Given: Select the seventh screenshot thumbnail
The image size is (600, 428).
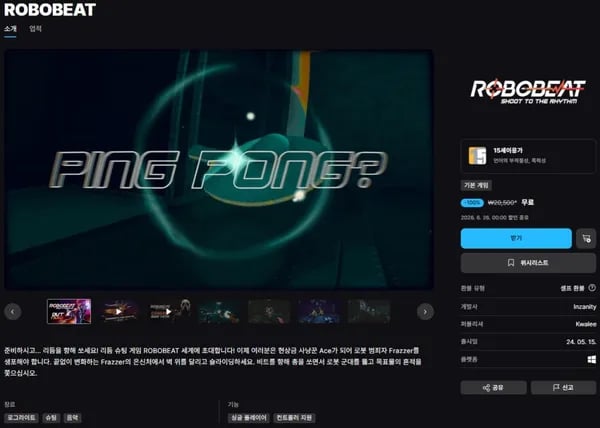Looking at the screenshot, I should coord(368,311).
